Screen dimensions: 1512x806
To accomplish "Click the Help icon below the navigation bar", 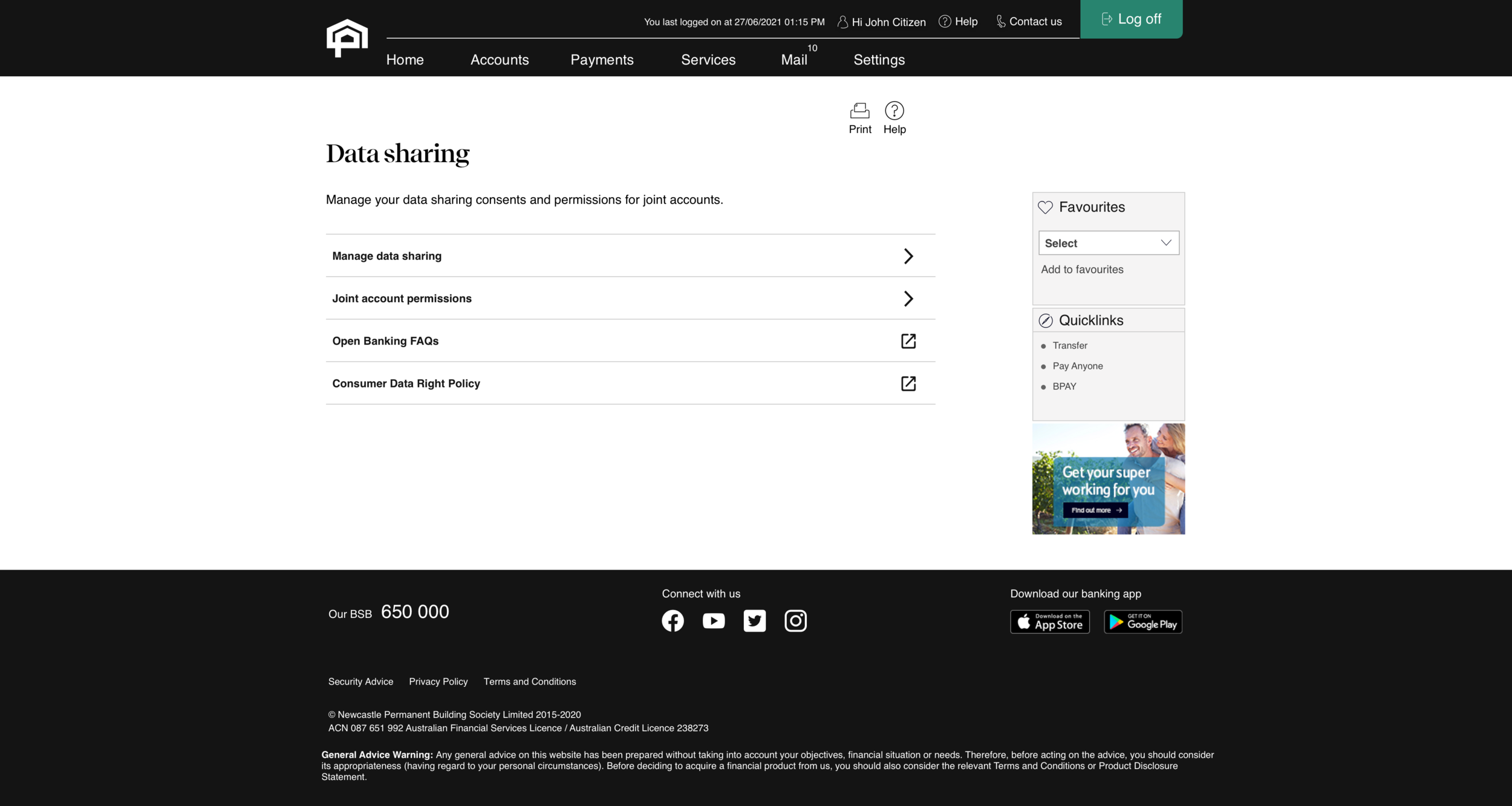I will 894,111.
